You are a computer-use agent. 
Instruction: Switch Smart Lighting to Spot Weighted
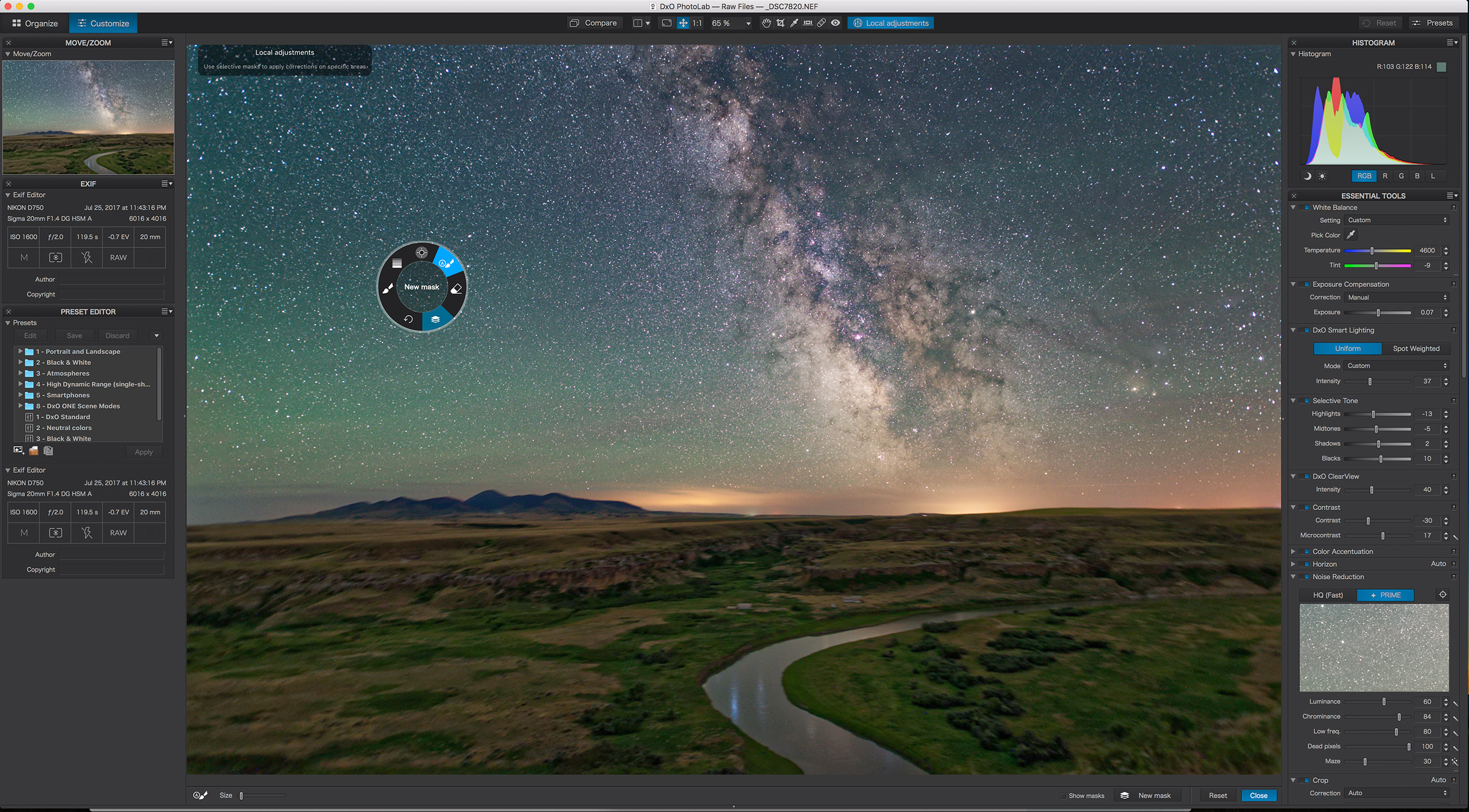point(1416,348)
